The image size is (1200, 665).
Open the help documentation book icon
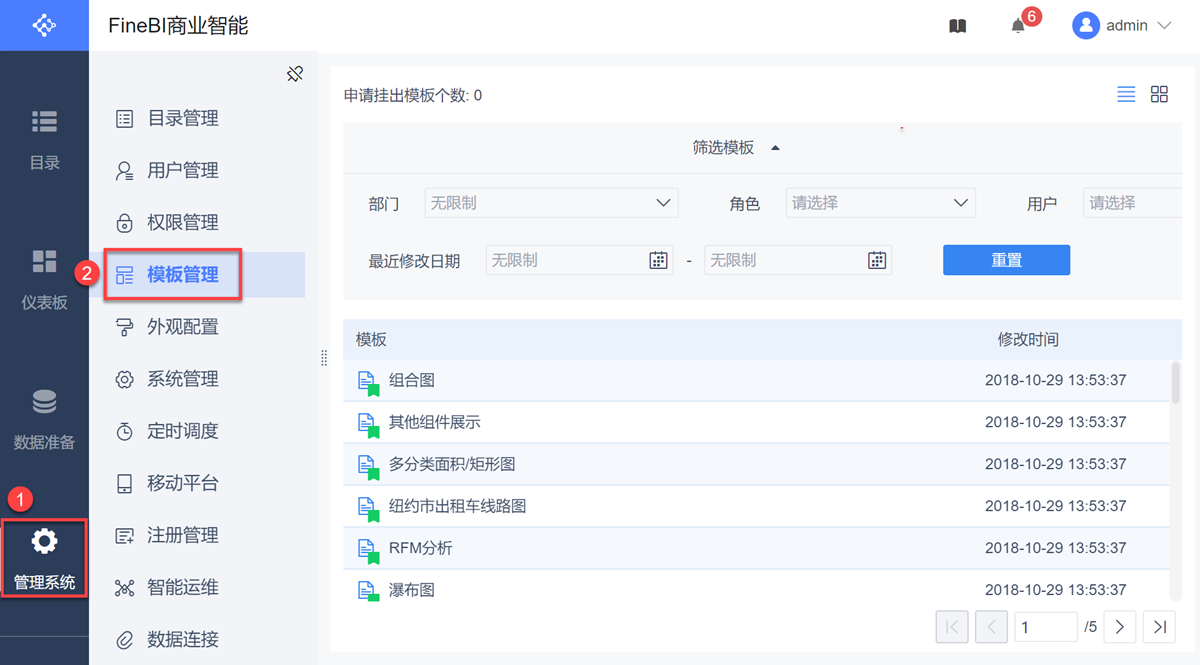tap(957, 26)
